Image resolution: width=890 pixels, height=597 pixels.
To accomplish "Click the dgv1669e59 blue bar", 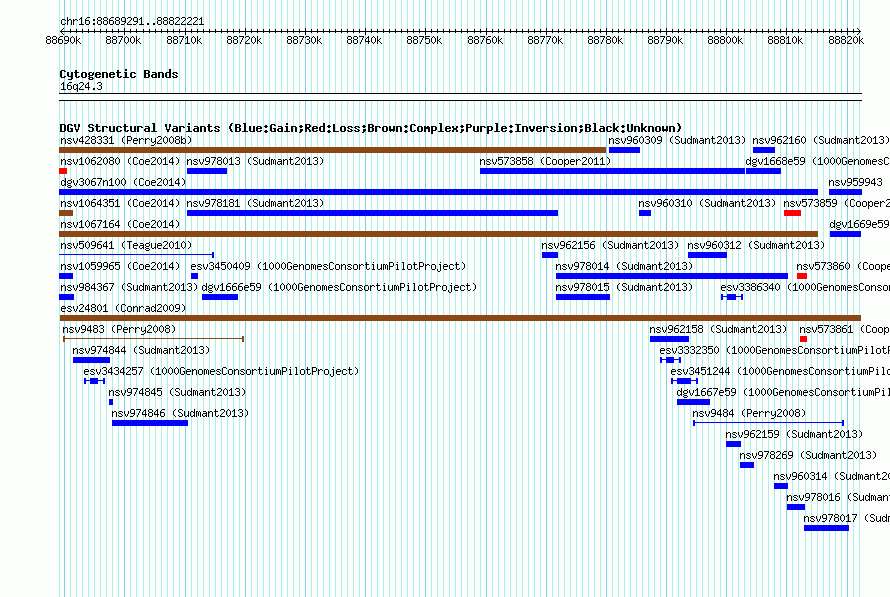I will click(x=845, y=234).
